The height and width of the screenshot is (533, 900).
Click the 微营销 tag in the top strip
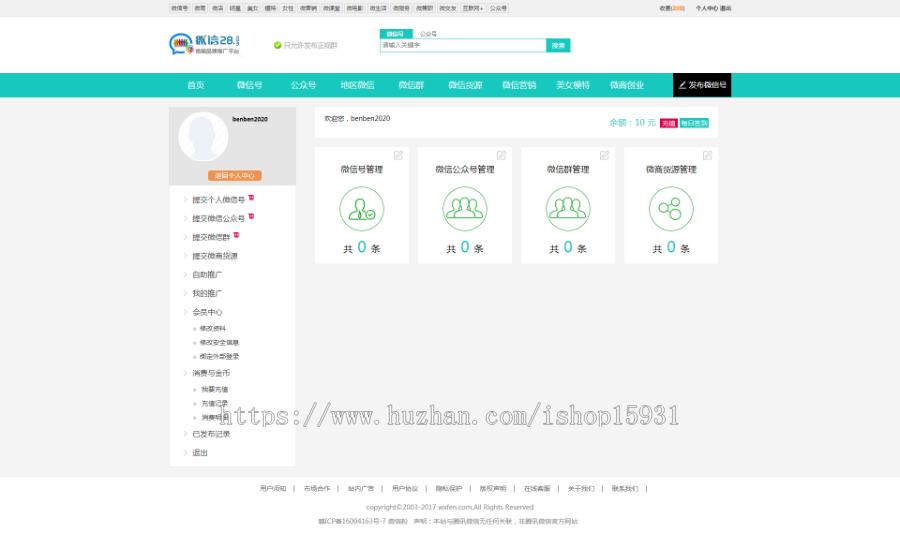[308, 8]
